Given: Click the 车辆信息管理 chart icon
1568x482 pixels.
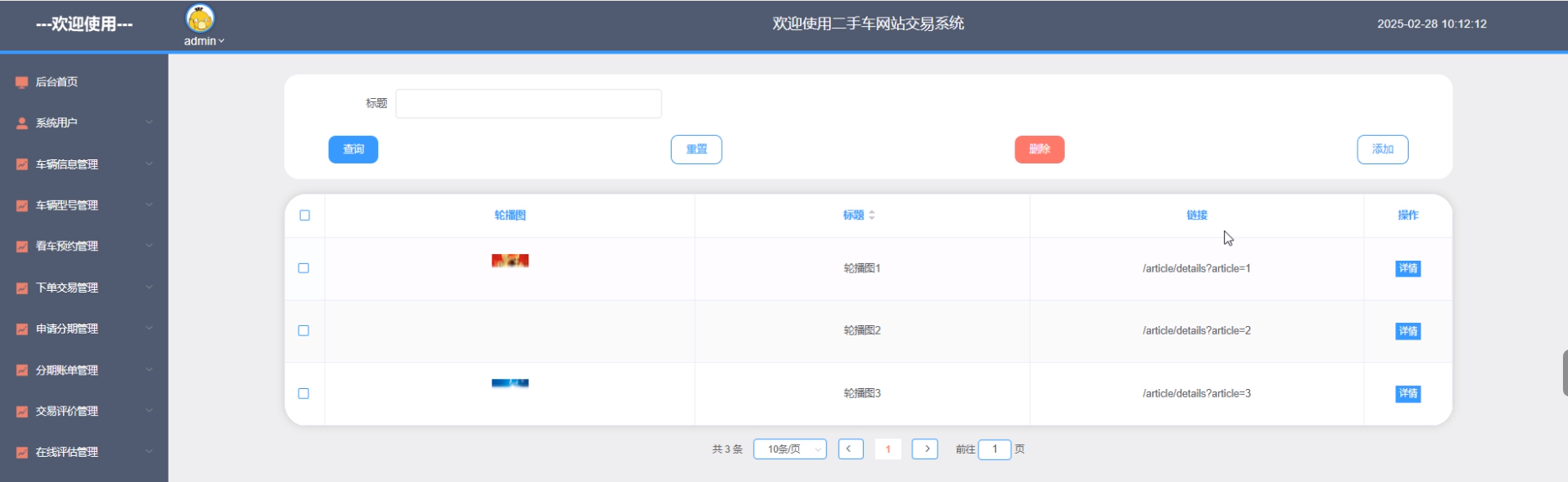Looking at the screenshot, I should 22,164.
